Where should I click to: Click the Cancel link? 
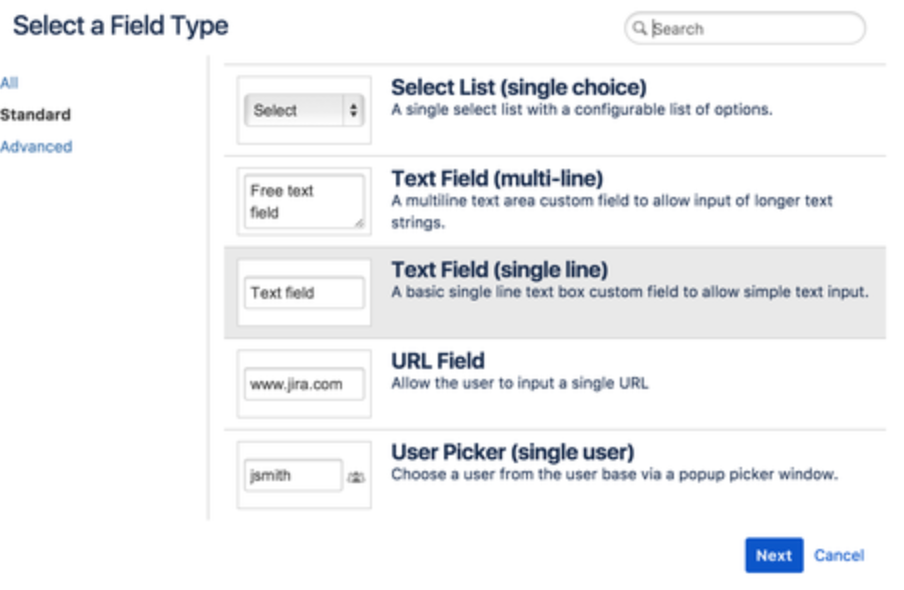coord(839,556)
